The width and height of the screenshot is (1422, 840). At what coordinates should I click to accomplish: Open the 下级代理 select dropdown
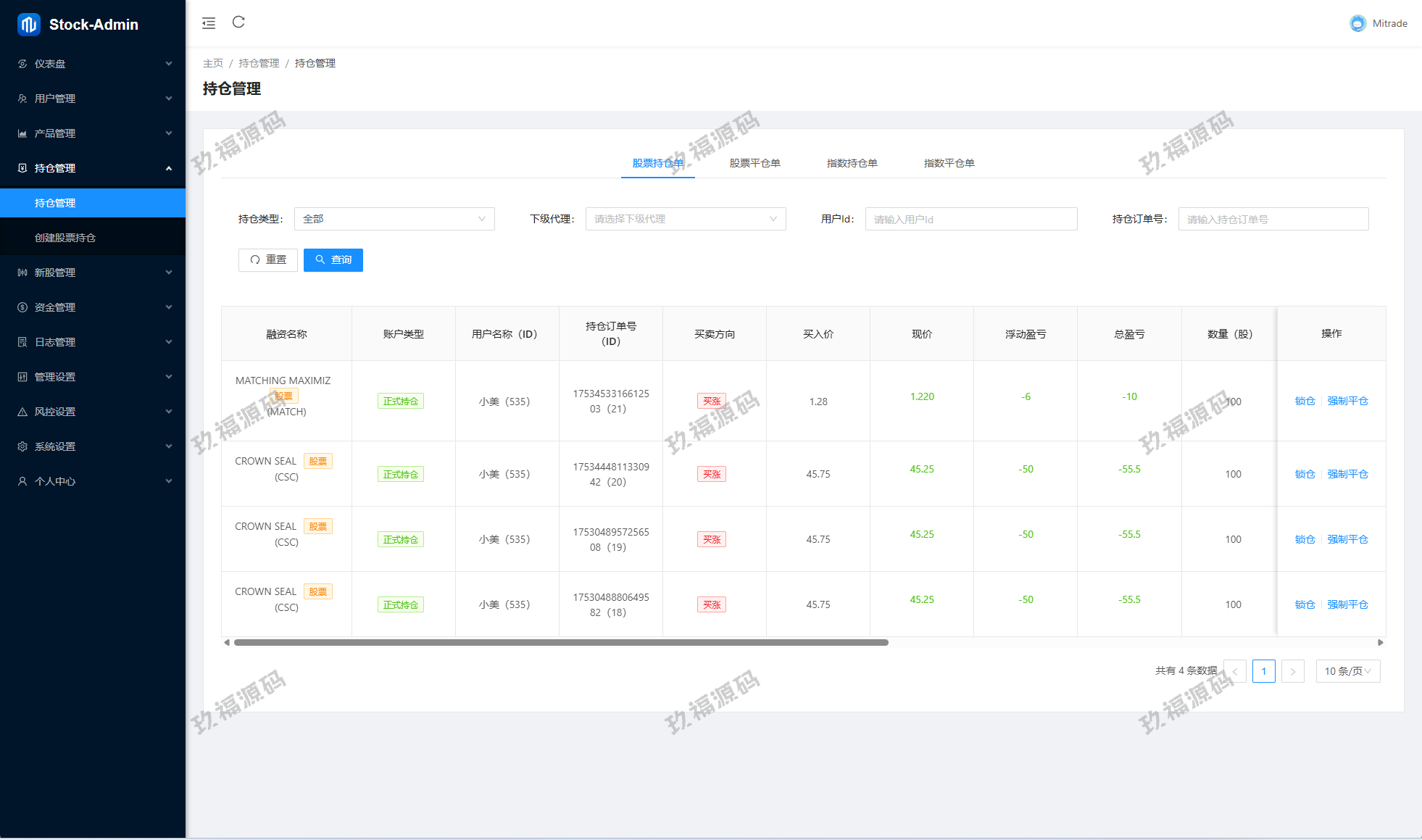tap(685, 219)
